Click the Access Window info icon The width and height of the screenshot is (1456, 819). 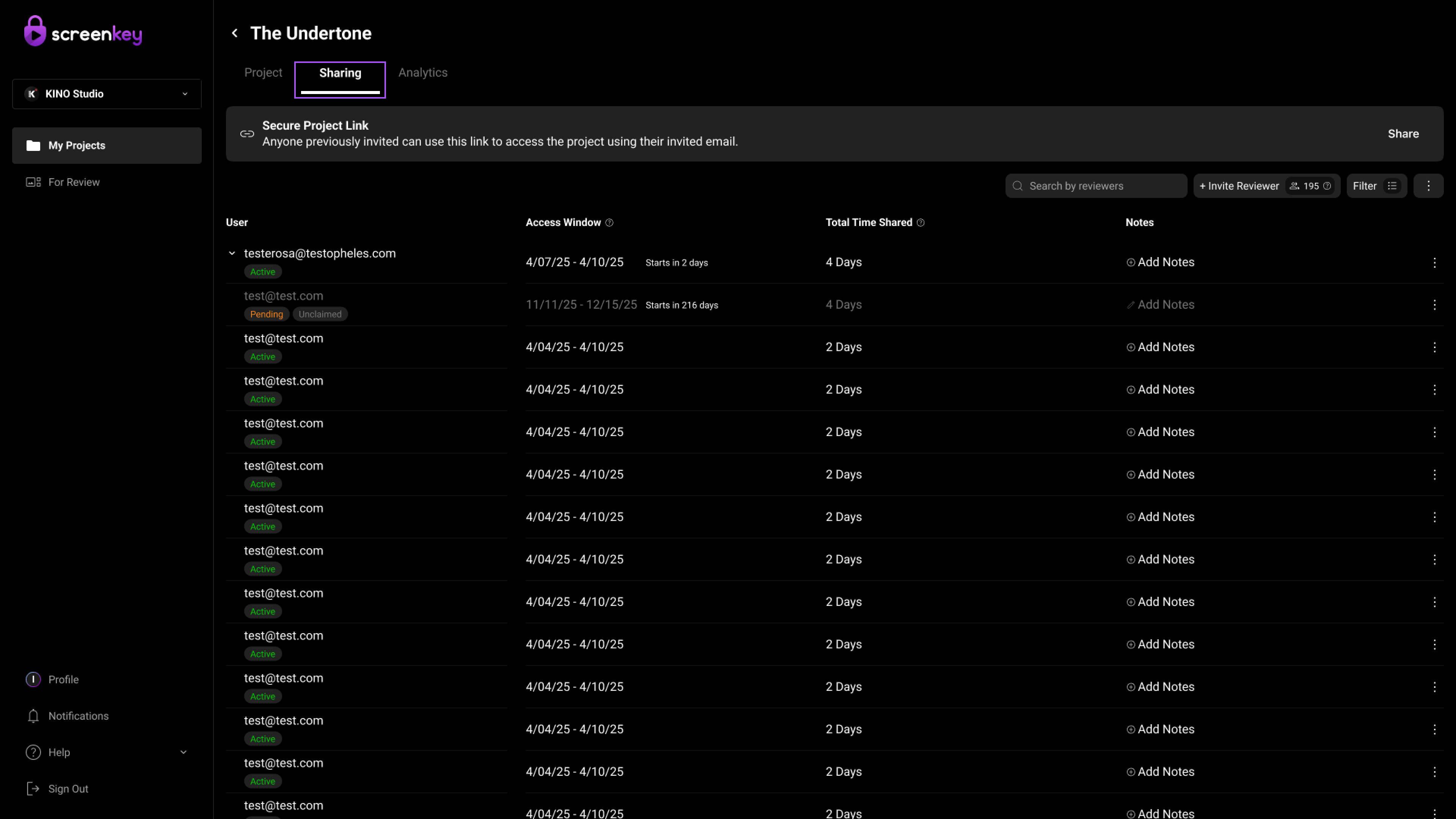click(609, 223)
